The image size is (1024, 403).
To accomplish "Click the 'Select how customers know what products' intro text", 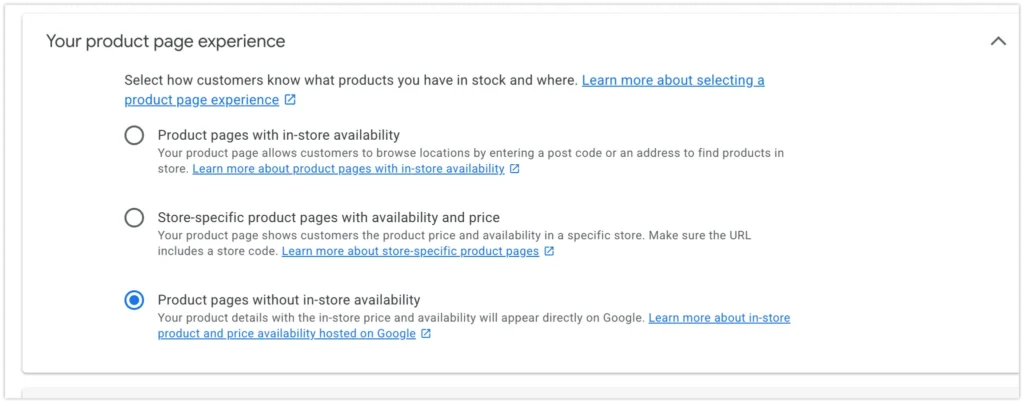I will (x=350, y=80).
